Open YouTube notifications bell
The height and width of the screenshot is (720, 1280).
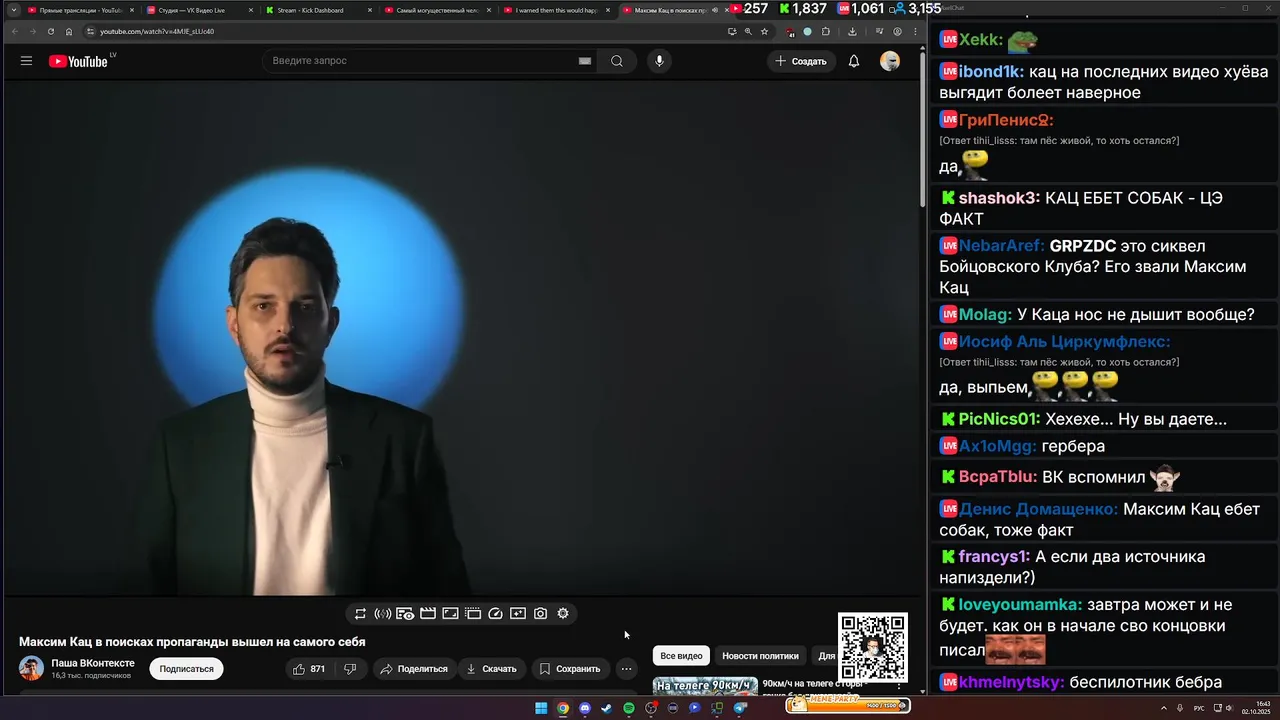[x=854, y=61]
